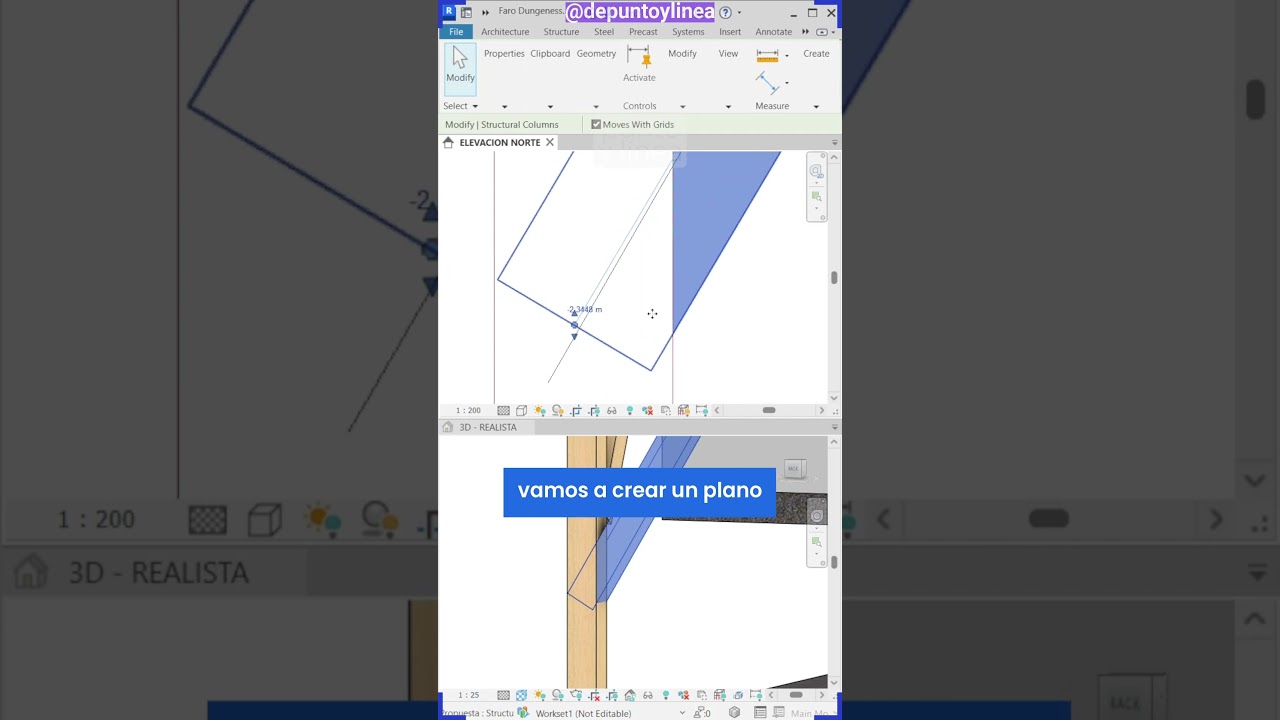The image size is (1280, 720).
Task: Click Elevacion Norte vertical scrollbar thumb
Action: pyautogui.click(x=834, y=278)
